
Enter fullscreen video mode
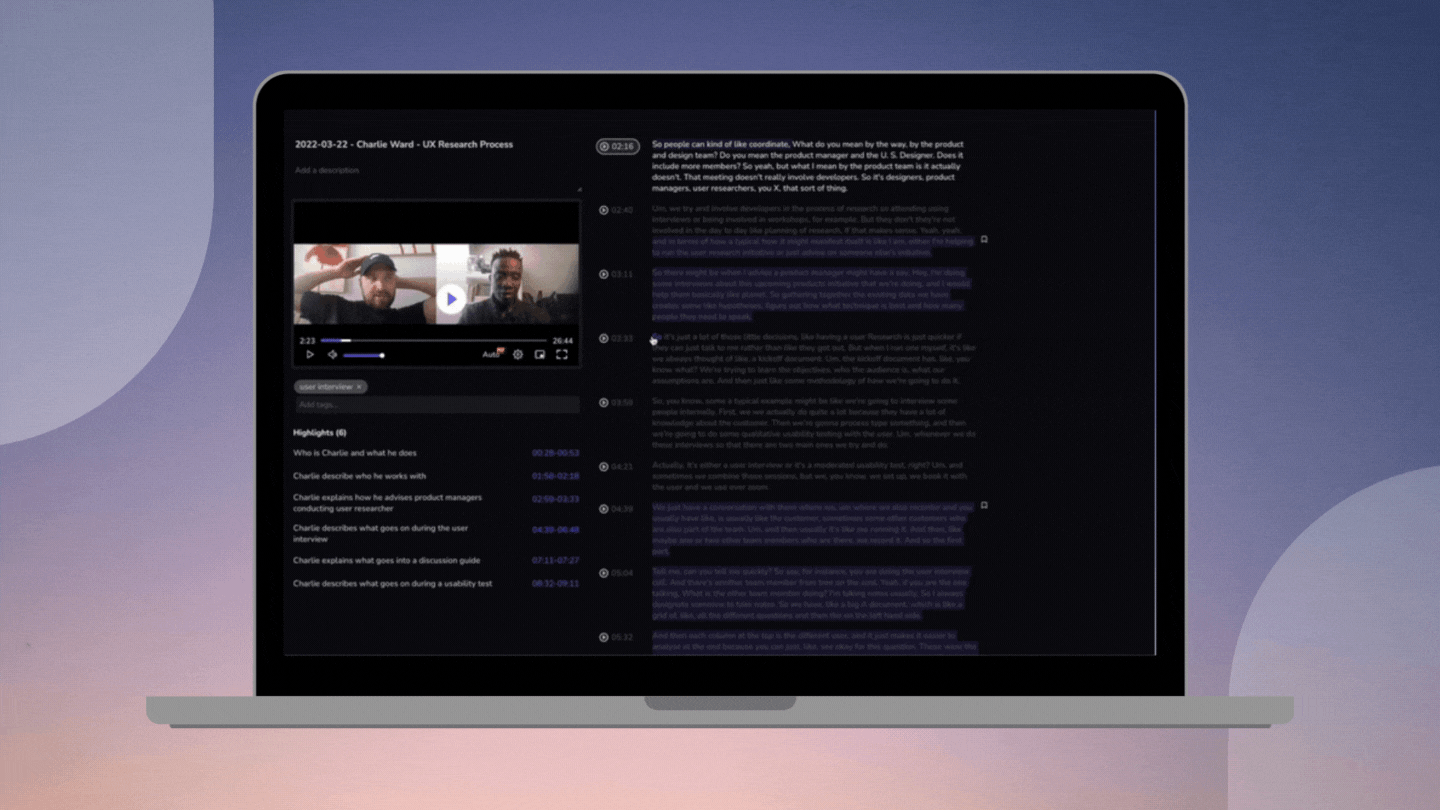tap(562, 354)
